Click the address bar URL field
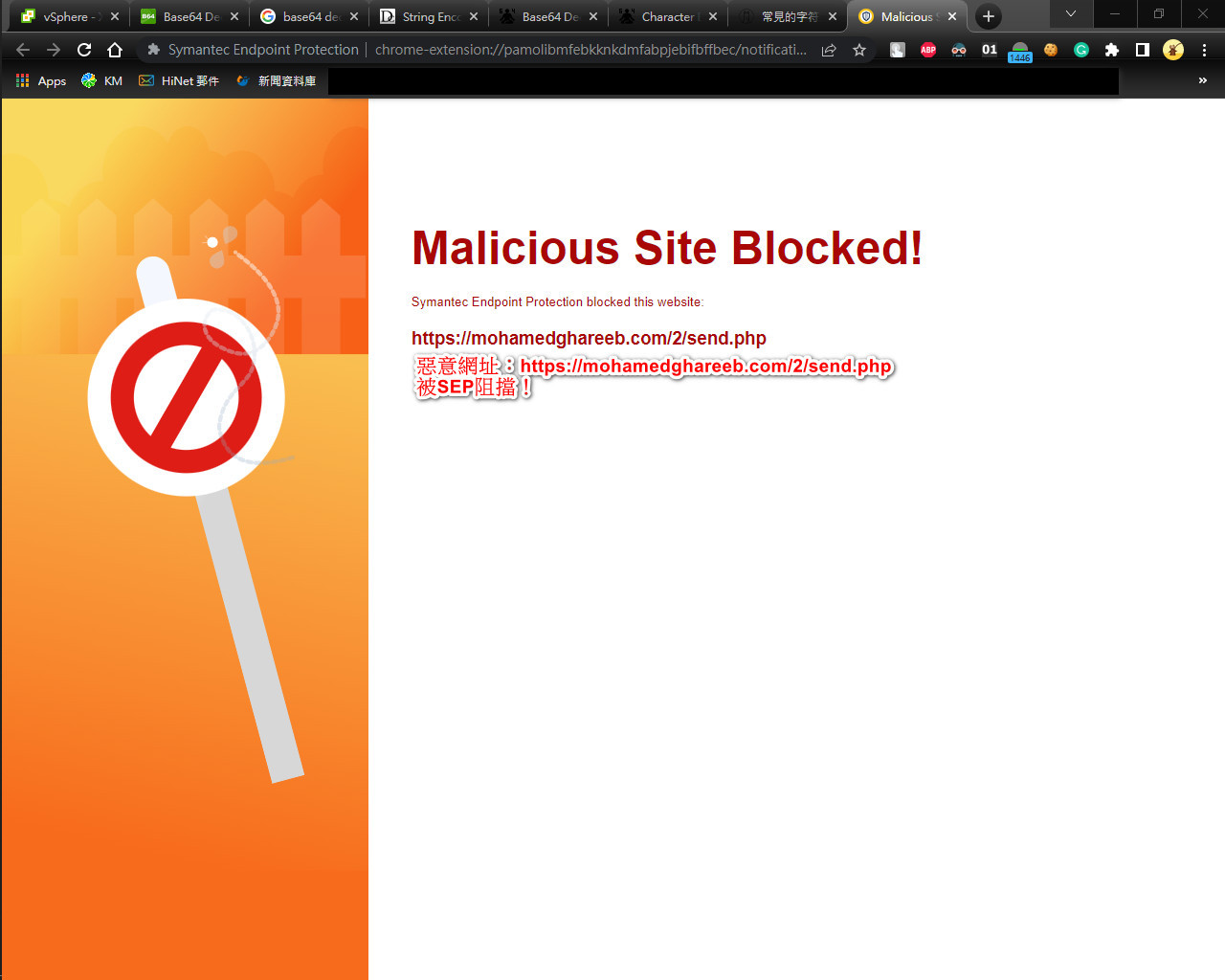1225x980 pixels. (590, 50)
